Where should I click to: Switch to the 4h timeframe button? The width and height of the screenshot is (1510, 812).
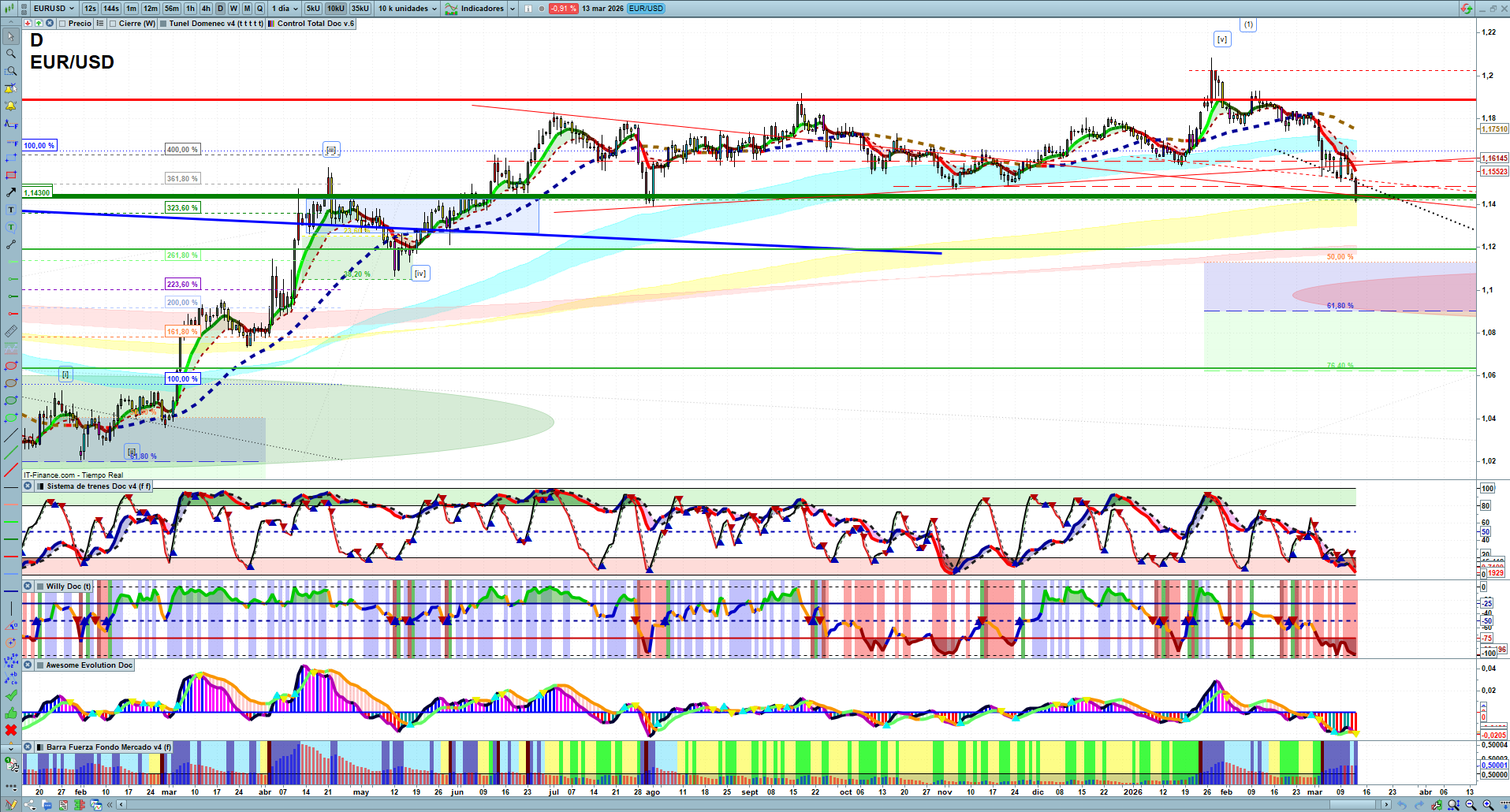(x=206, y=9)
